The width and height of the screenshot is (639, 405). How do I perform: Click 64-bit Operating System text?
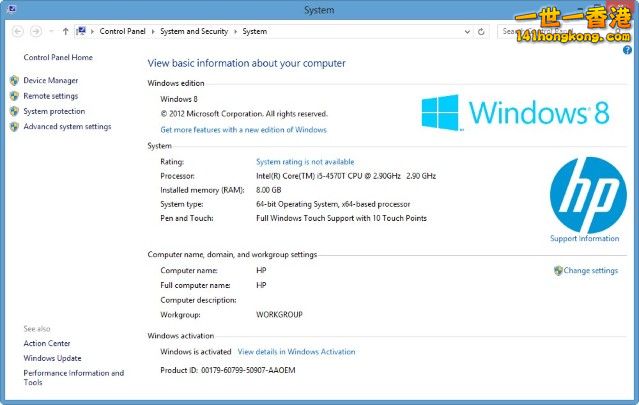click(333, 204)
